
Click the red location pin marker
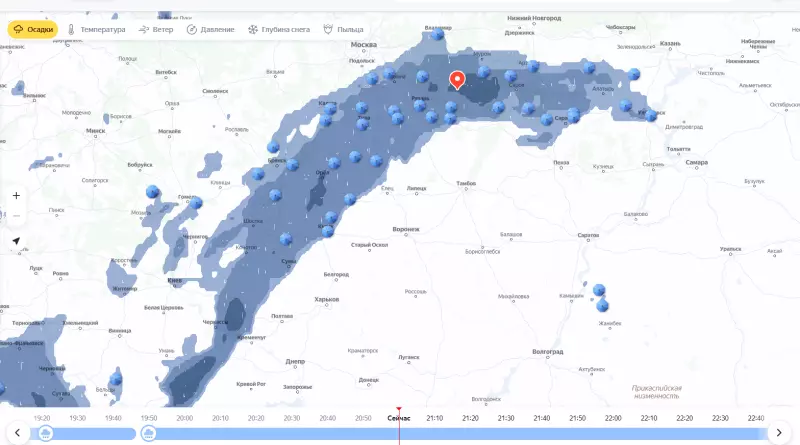tap(457, 81)
